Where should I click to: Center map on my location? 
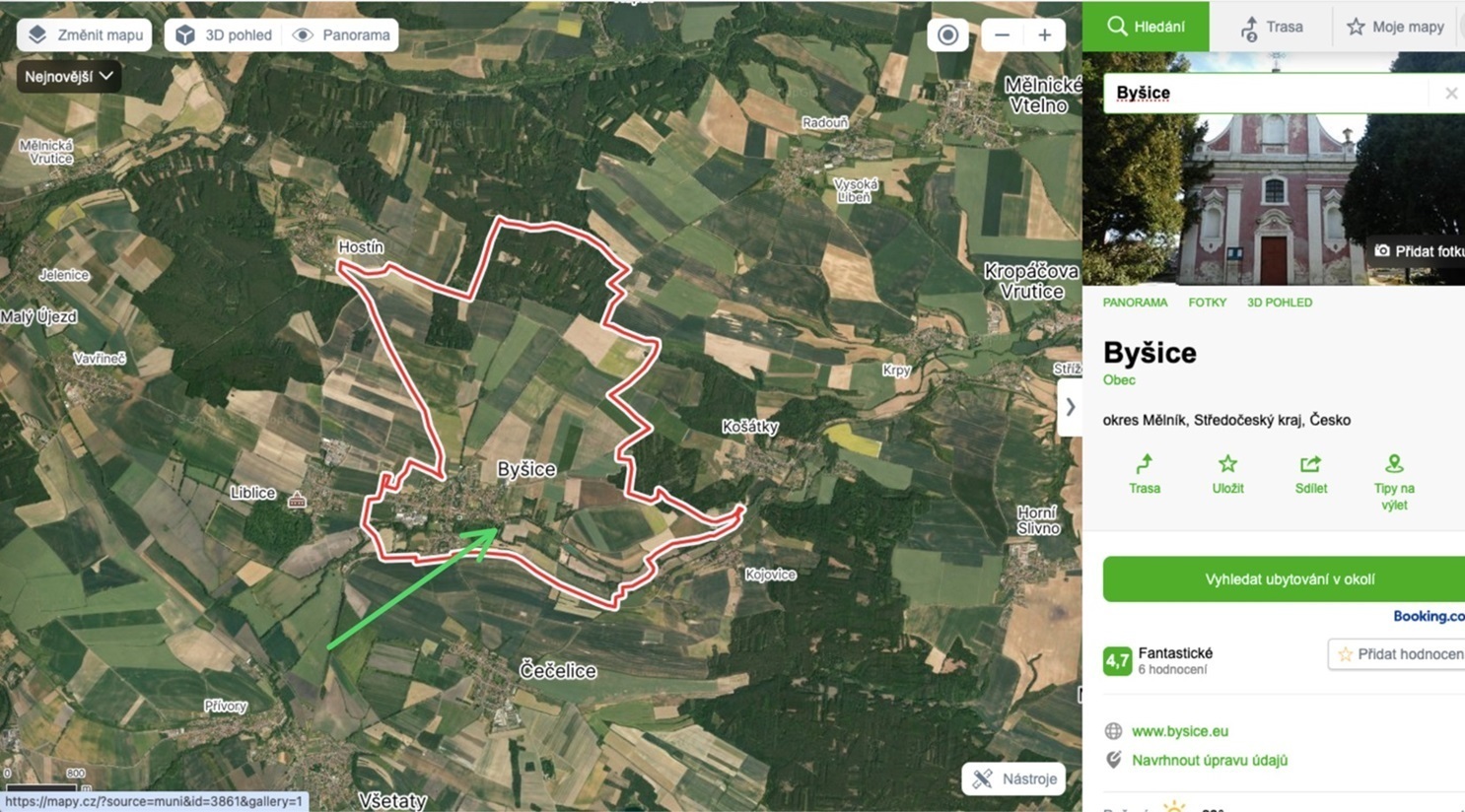point(947,35)
